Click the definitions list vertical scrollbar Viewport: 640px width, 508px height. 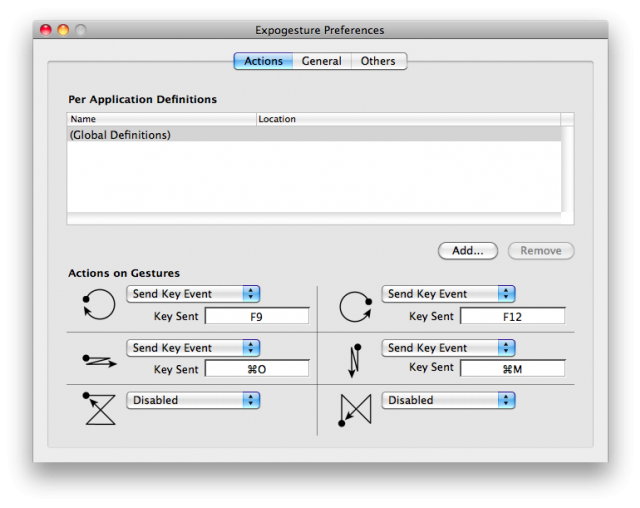(567, 169)
